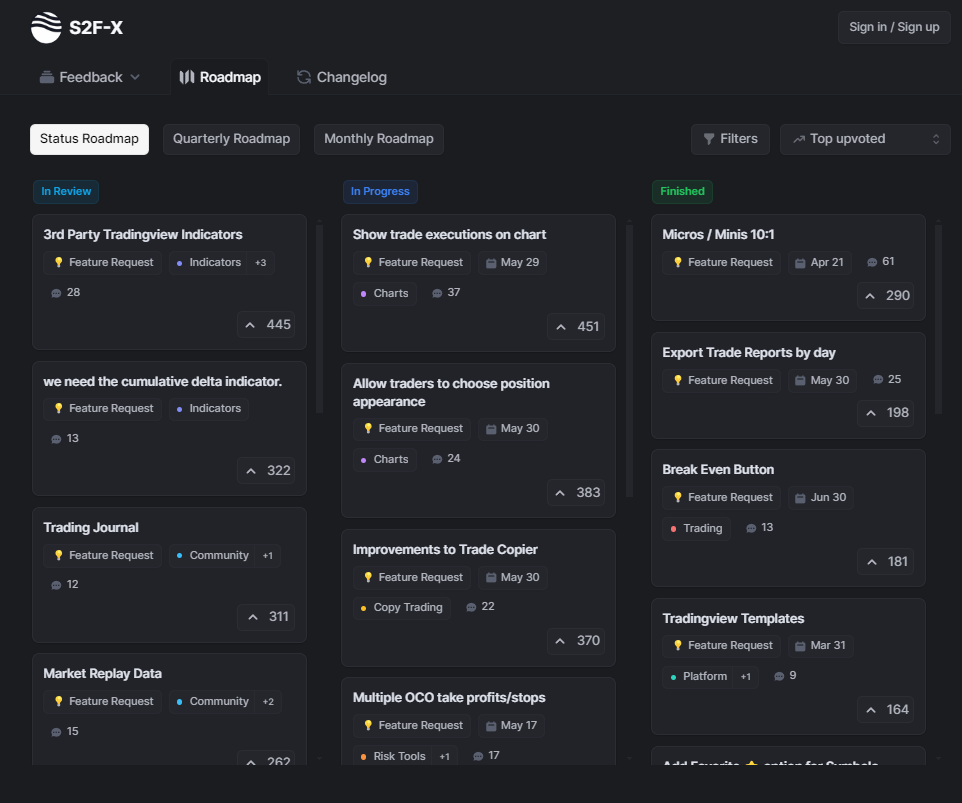
Task: Click Charts tag on Show trade executions card
Action: [x=385, y=293]
